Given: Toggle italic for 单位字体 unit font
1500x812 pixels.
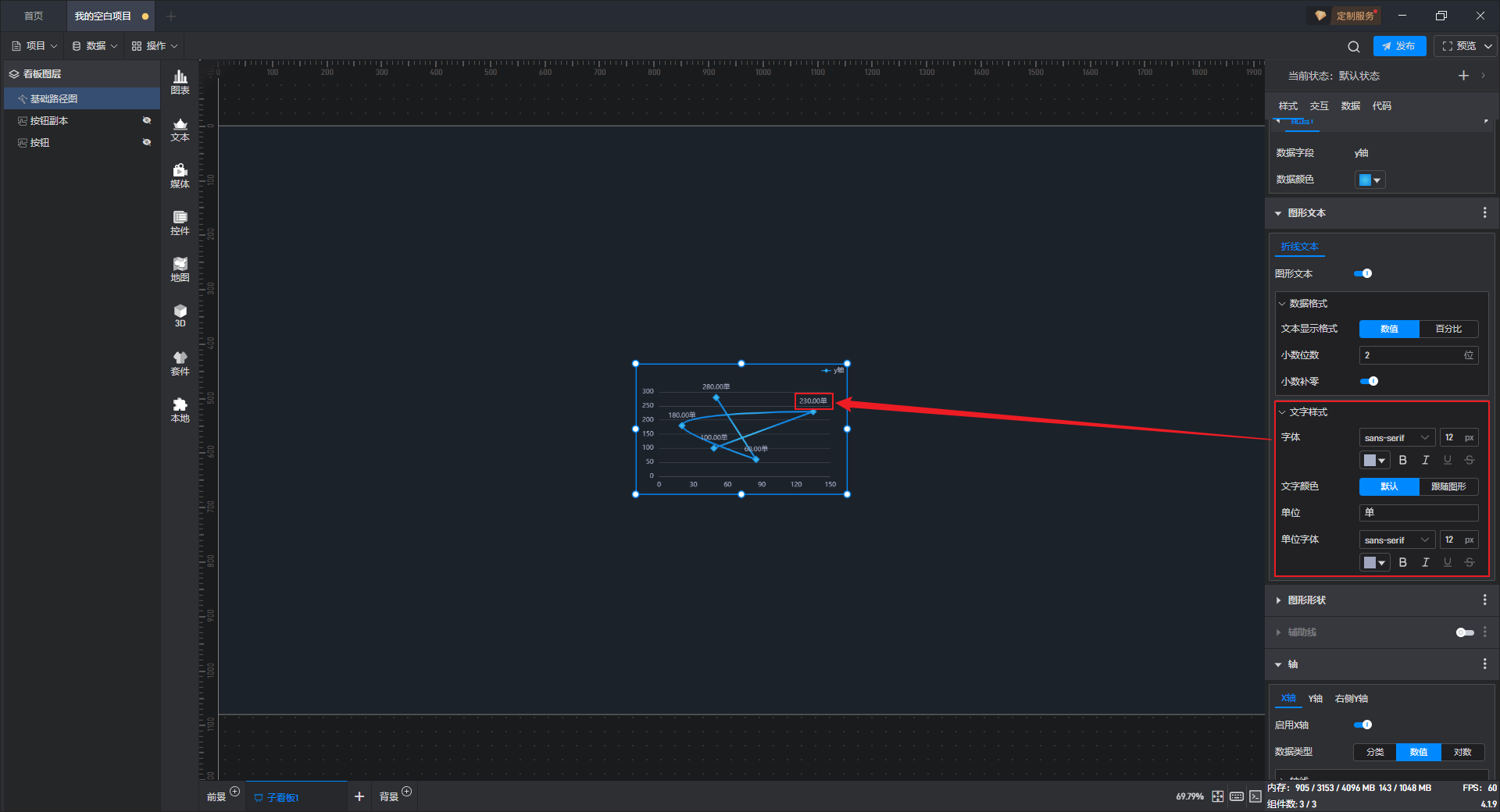Looking at the screenshot, I should pyautogui.click(x=1425, y=562).
